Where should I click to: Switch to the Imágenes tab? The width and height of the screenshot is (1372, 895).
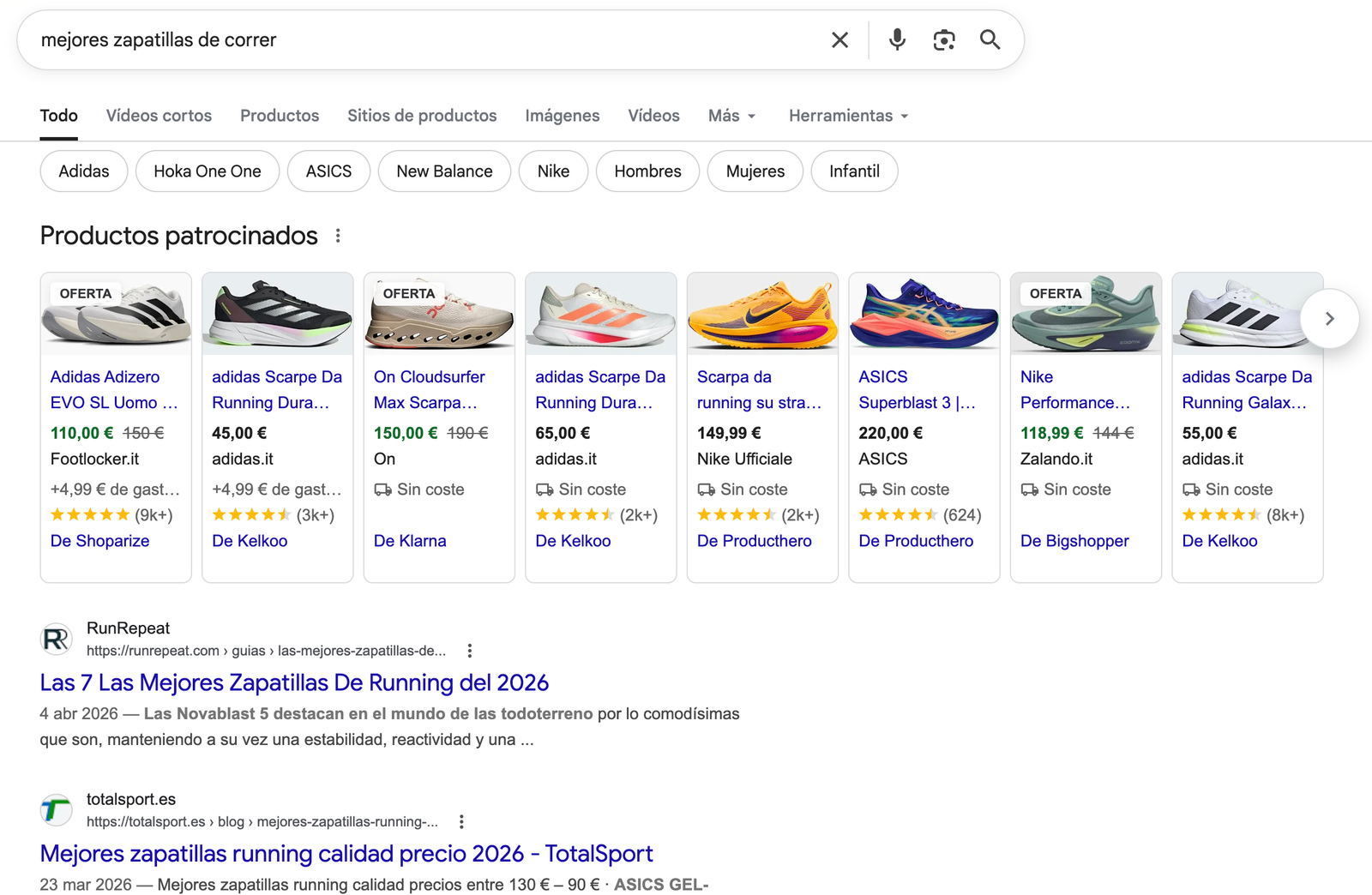click(562, 116)
